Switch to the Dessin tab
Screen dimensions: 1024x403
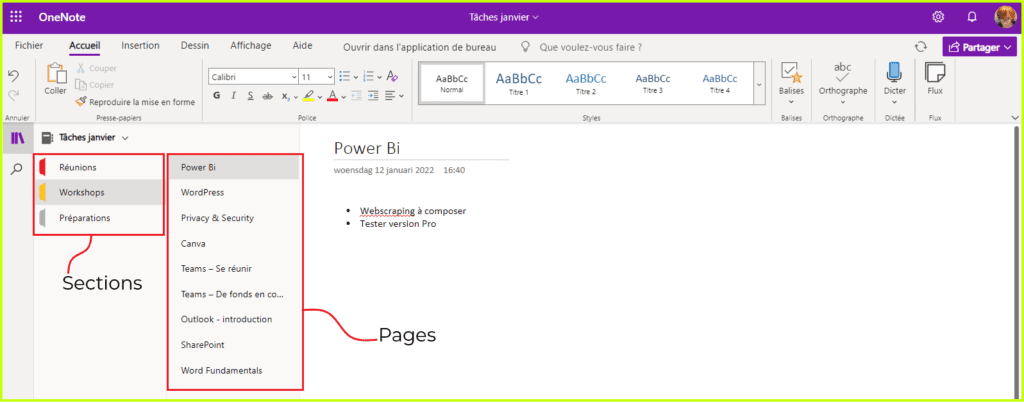pos(195,46)
